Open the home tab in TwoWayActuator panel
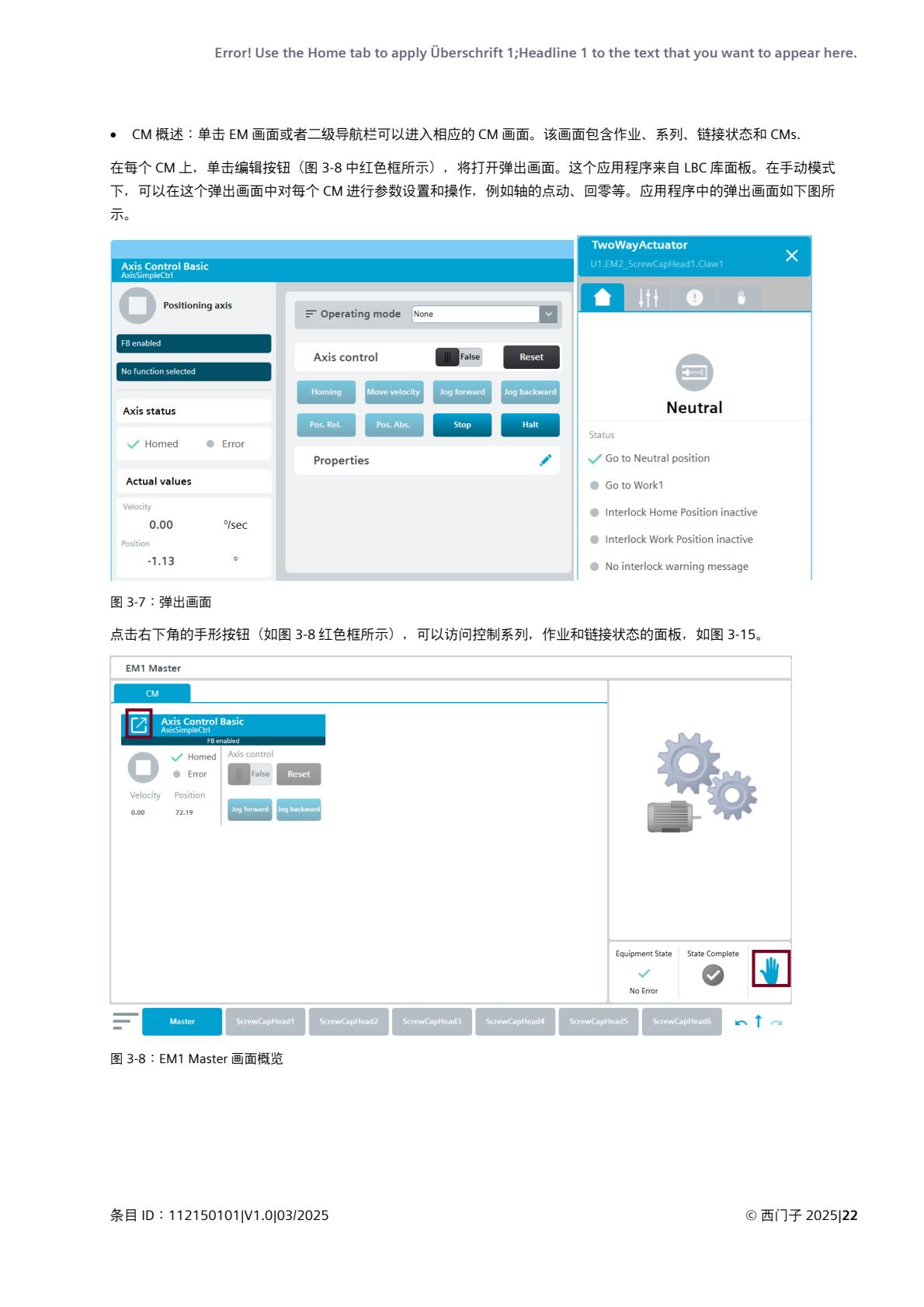924x1307 pixels. pyautogui.click(x=603, y=297)
